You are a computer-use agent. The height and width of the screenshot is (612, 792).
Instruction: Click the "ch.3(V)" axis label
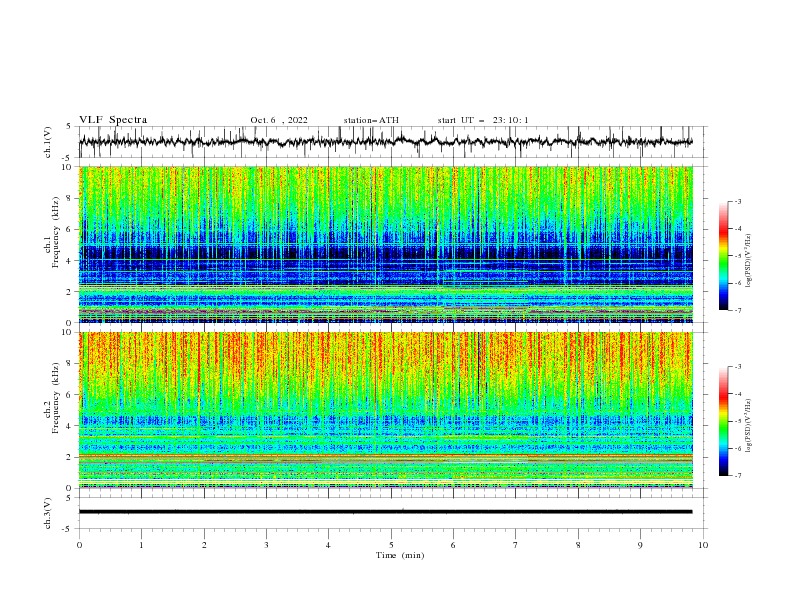pyautogui.click(x=48, y=513)
